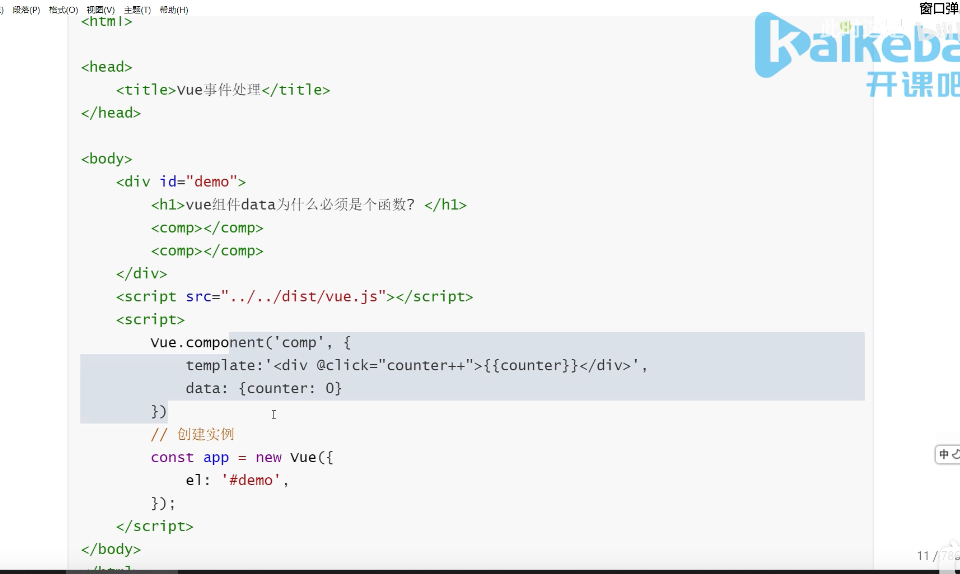Click the second <comp></comp> line
Image resolution: width=960 pixels, height=574 pixels.
pyautogui.click(x=207, y=251)
